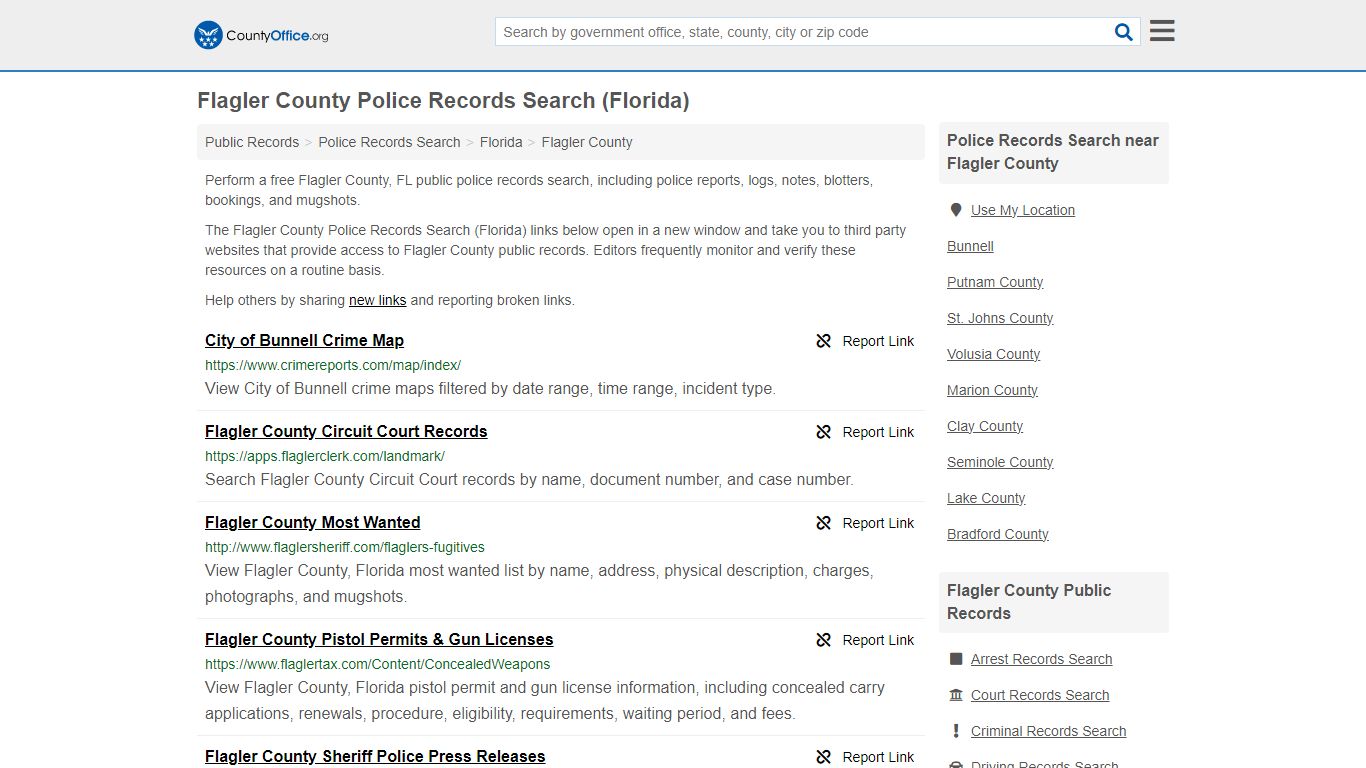
Task: Open Marion County link
Action: click(992, 390)
